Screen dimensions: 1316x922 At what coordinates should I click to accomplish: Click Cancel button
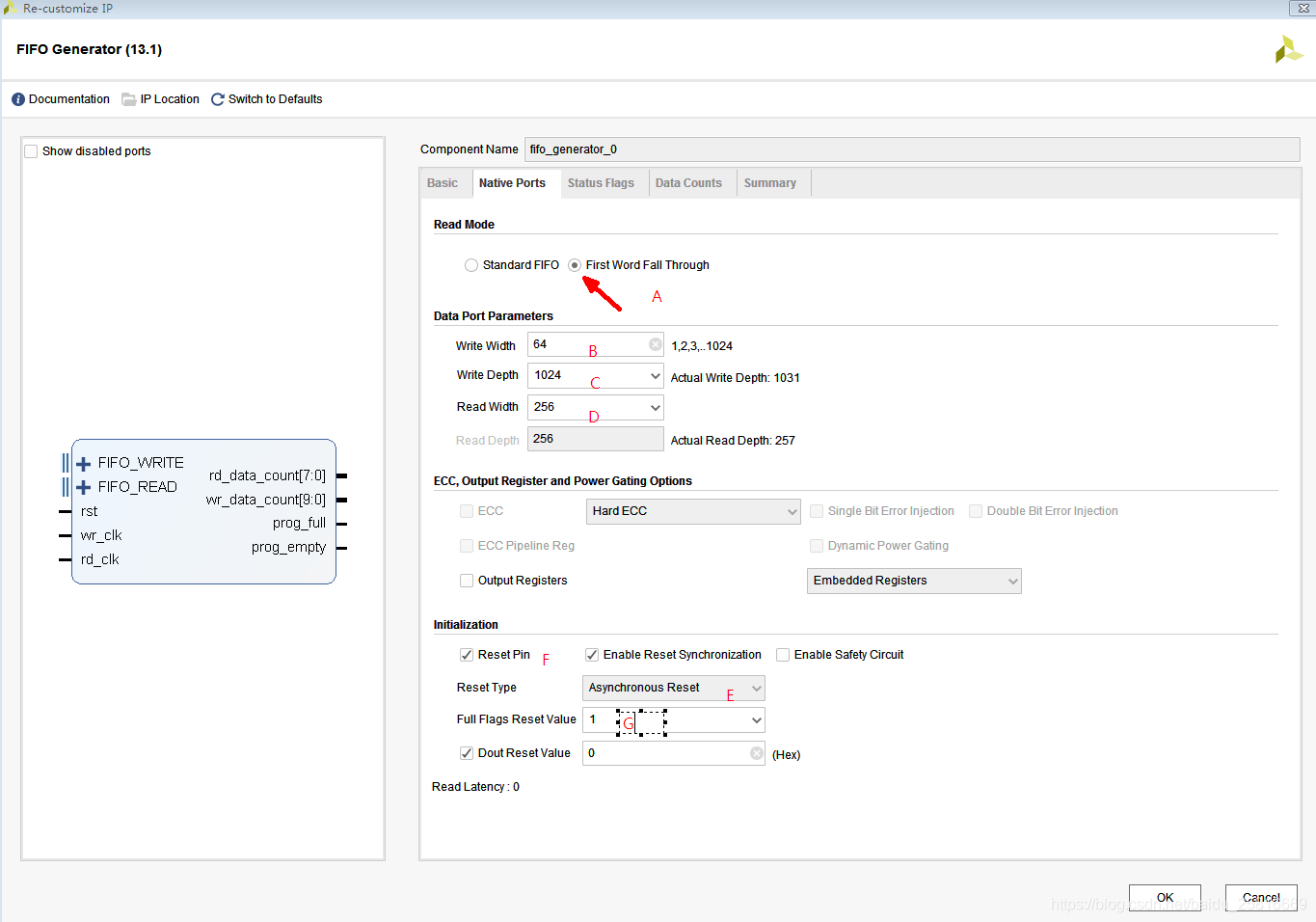click(x=1261, y=898)
